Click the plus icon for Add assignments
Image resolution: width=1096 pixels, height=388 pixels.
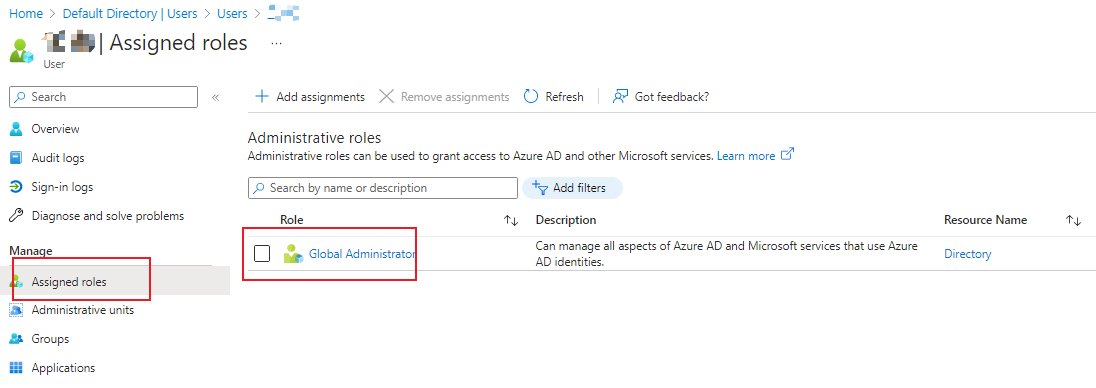click(x=261, y=96)
